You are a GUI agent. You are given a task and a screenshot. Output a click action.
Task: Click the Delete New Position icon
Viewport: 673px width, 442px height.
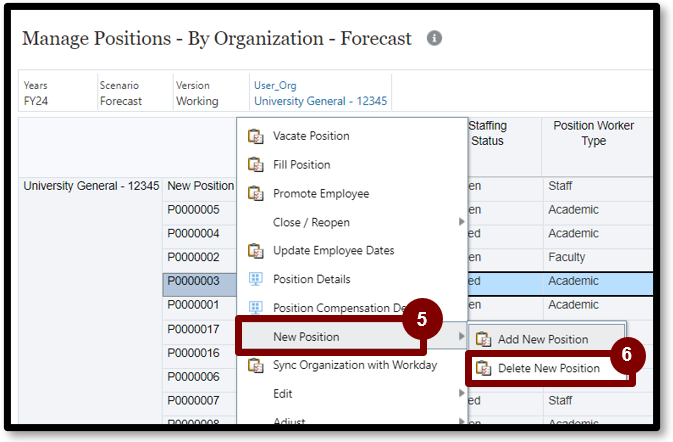[483, 368]
